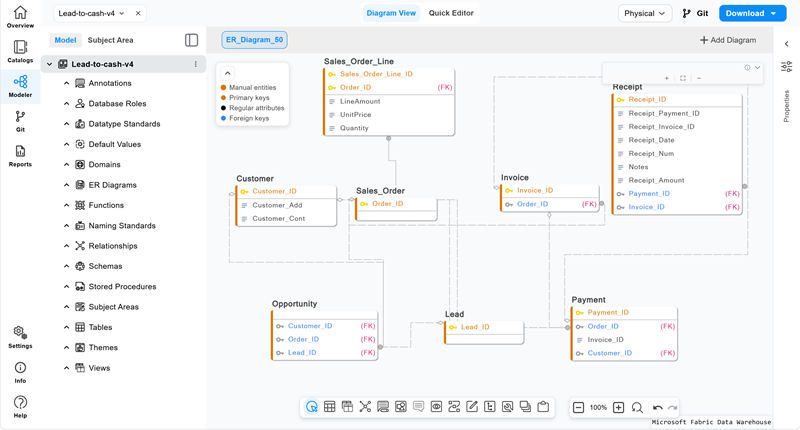Click the eye preview icon in toolbar
Image resolution: width=800 pixels, height=430 pixels.
click(x=436, y=407)
